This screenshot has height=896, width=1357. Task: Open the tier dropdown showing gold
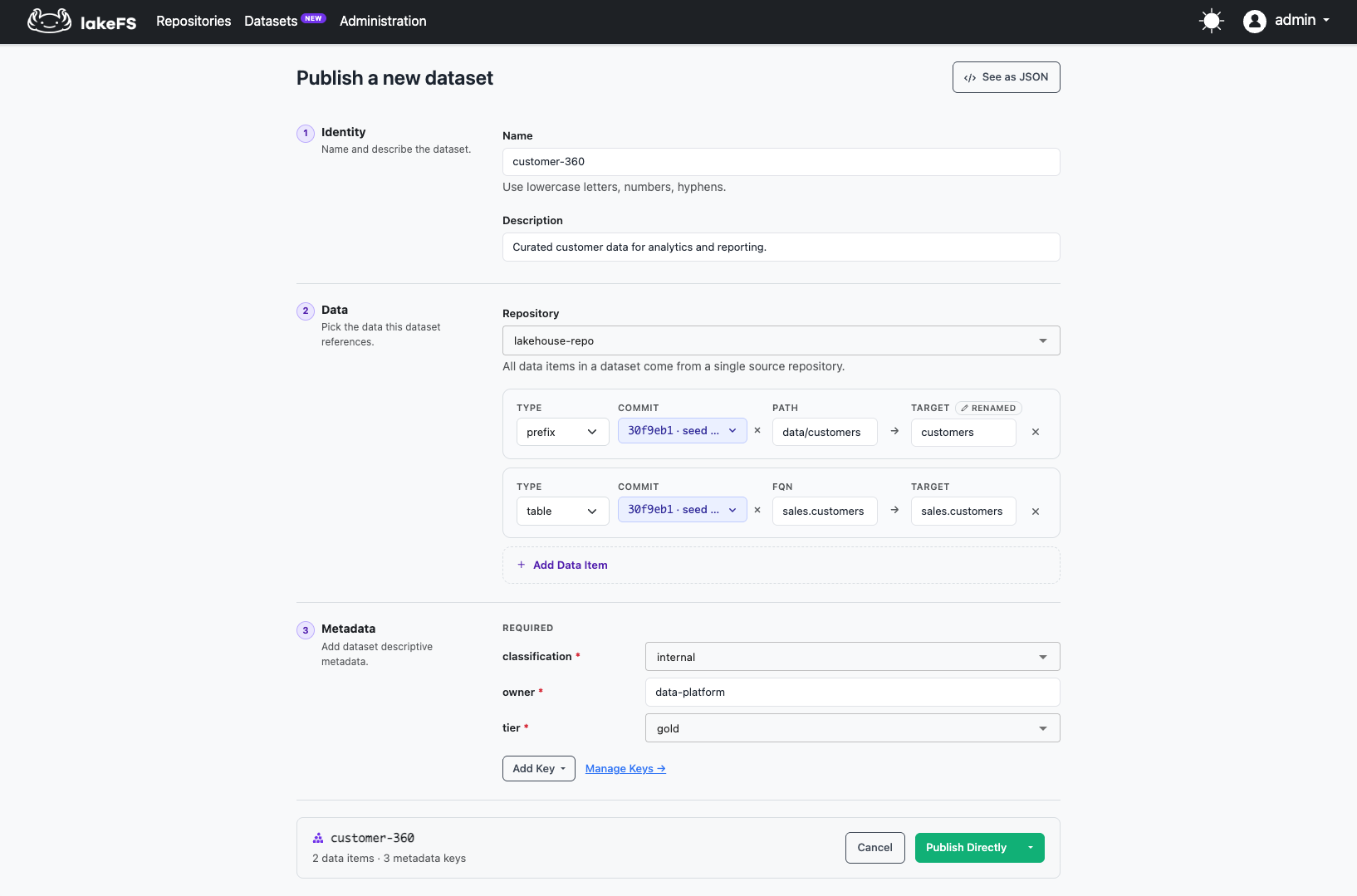pos(853,728)
